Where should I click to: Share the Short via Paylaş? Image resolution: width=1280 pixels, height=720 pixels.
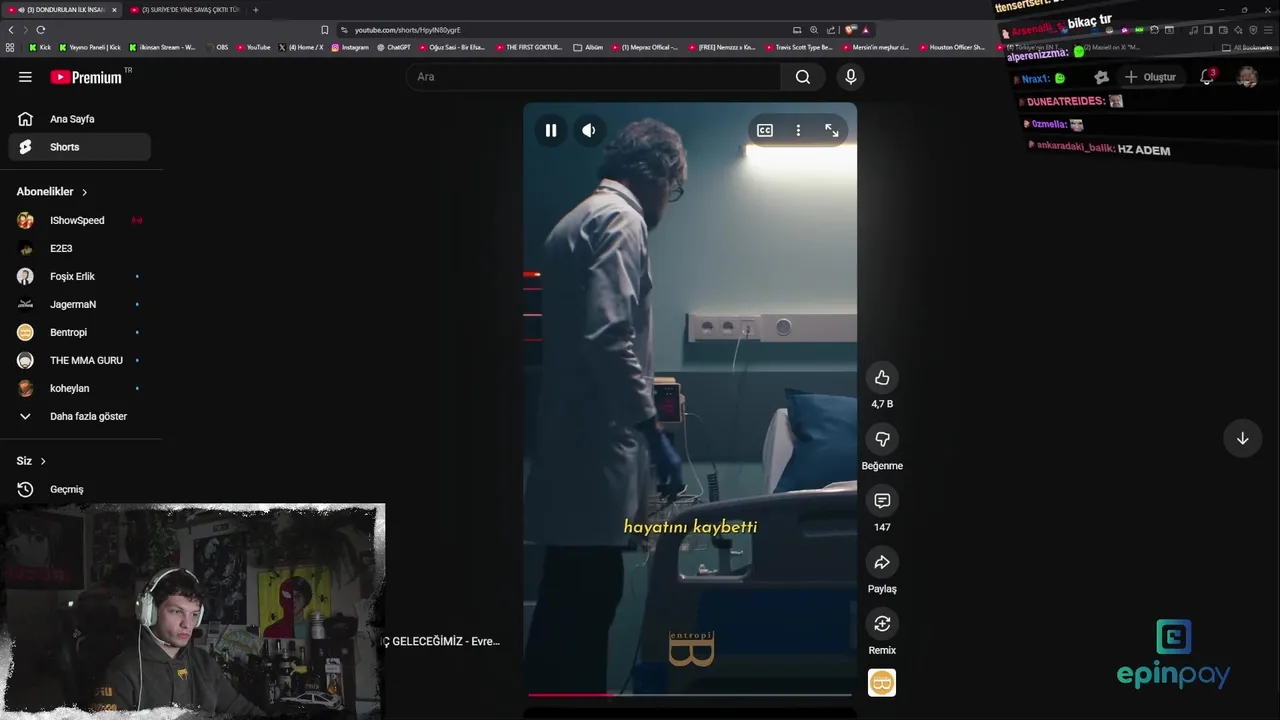[882, 562]
